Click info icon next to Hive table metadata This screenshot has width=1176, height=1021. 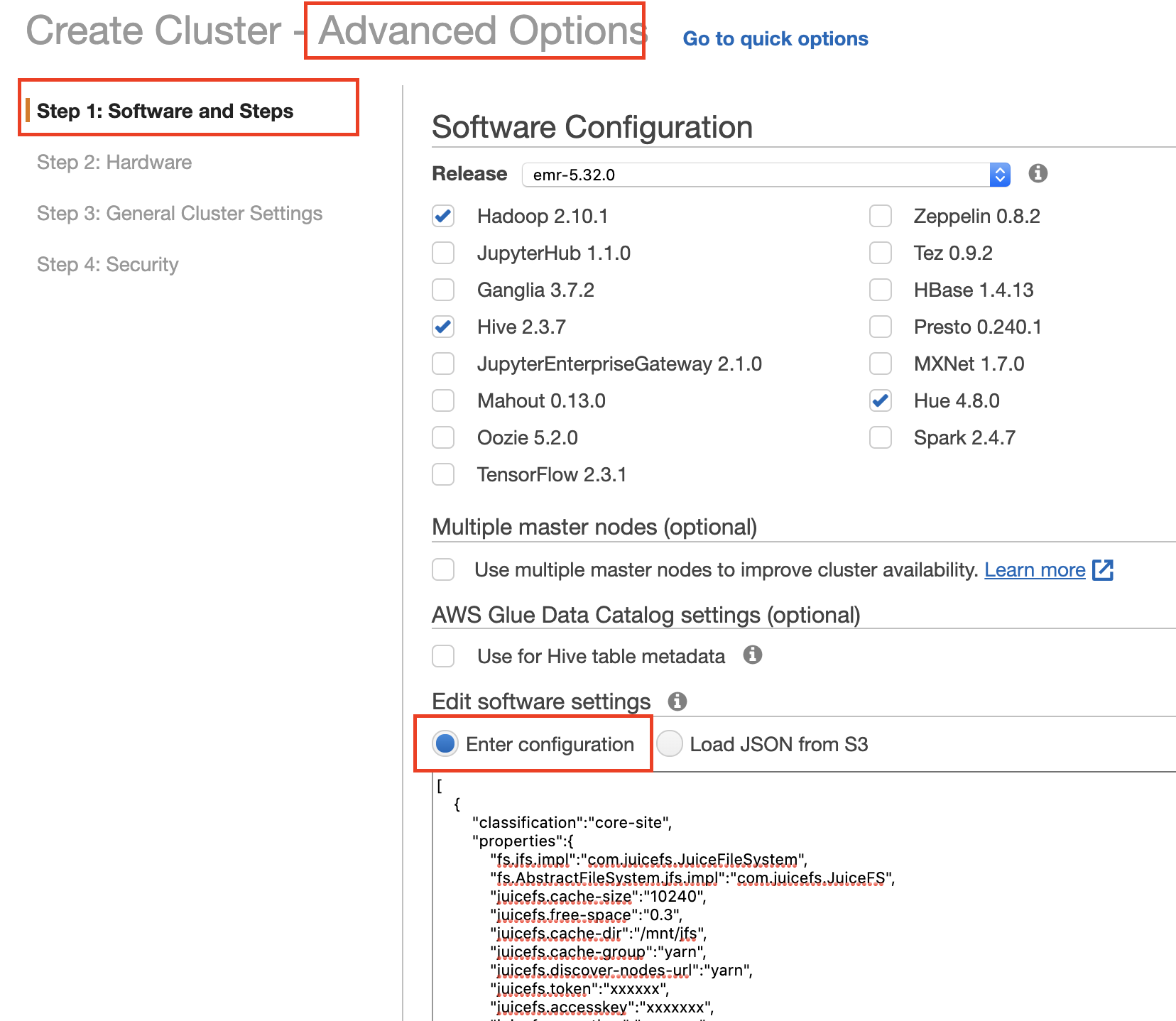coord(752,655)
